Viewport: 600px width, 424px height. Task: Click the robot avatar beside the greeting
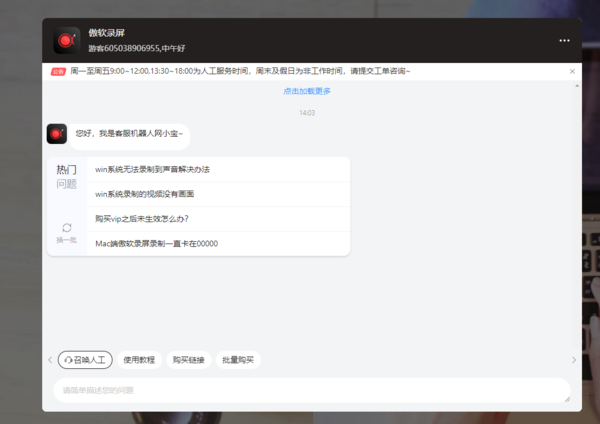pos(57,133)
